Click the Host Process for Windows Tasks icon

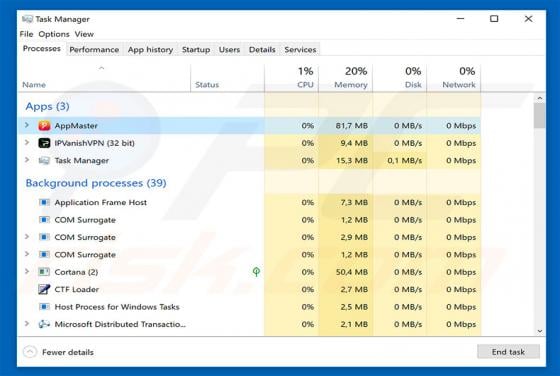tap(44, 307)
